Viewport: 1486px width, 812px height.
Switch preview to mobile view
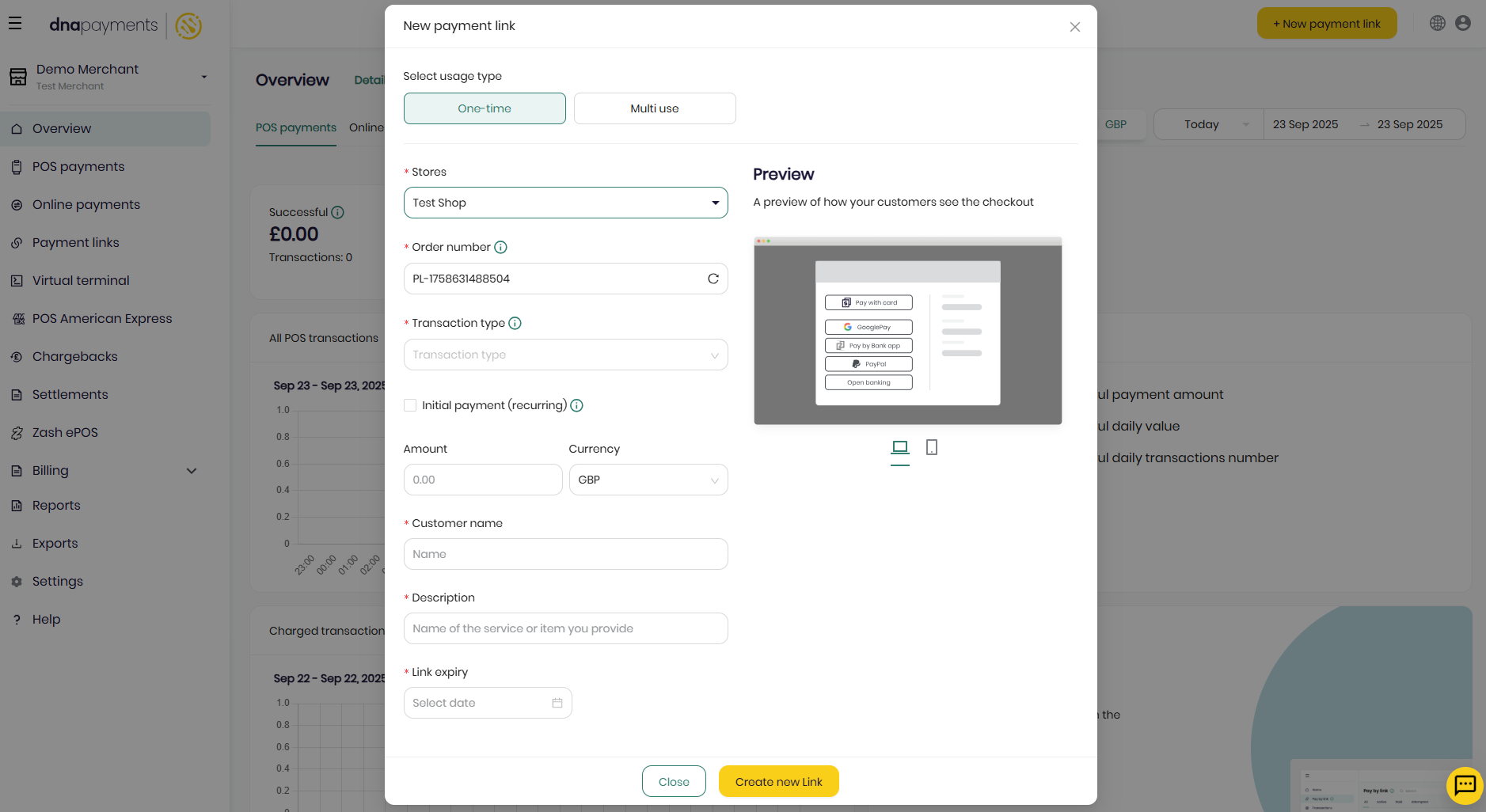pos(932,447)
